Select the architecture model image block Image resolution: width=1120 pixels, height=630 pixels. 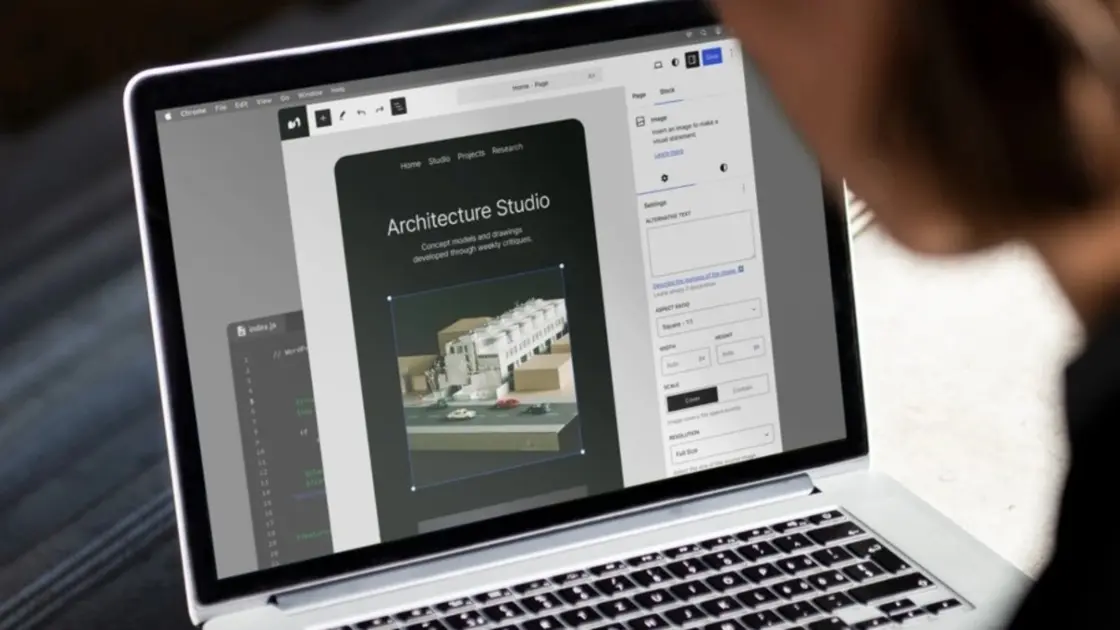point(488,376)
